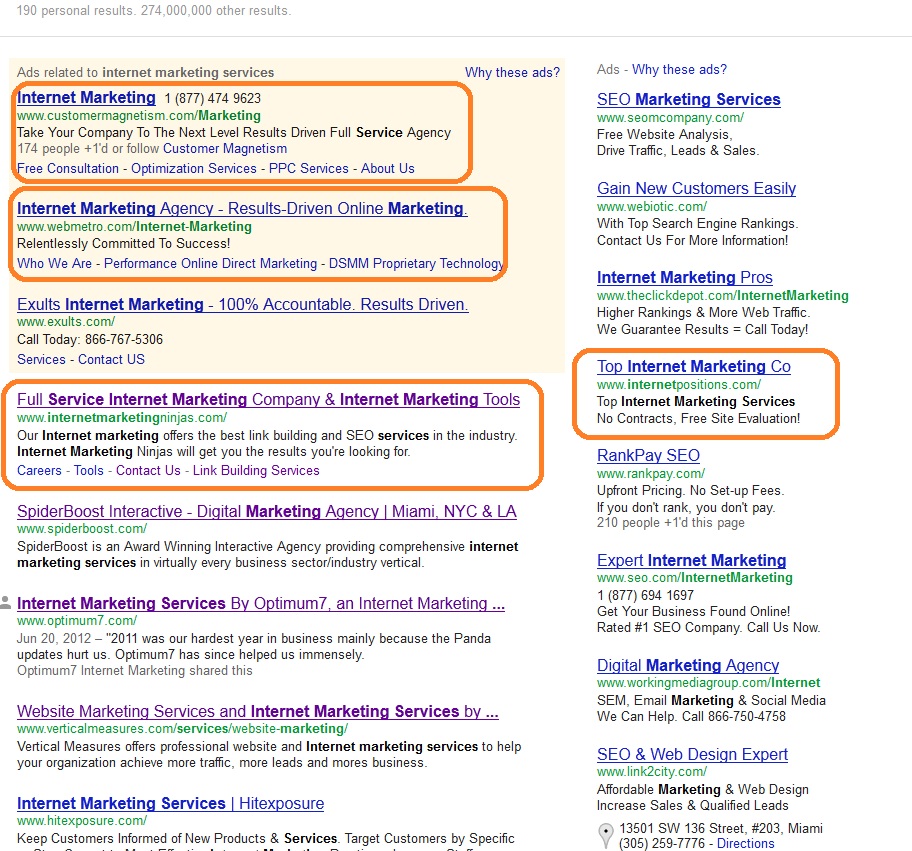The height and width of the screenshot is (851, 912).
Task: Open 'SEO & Web Design Expert' sidebar ad
Action: click(x=692, y=754)
